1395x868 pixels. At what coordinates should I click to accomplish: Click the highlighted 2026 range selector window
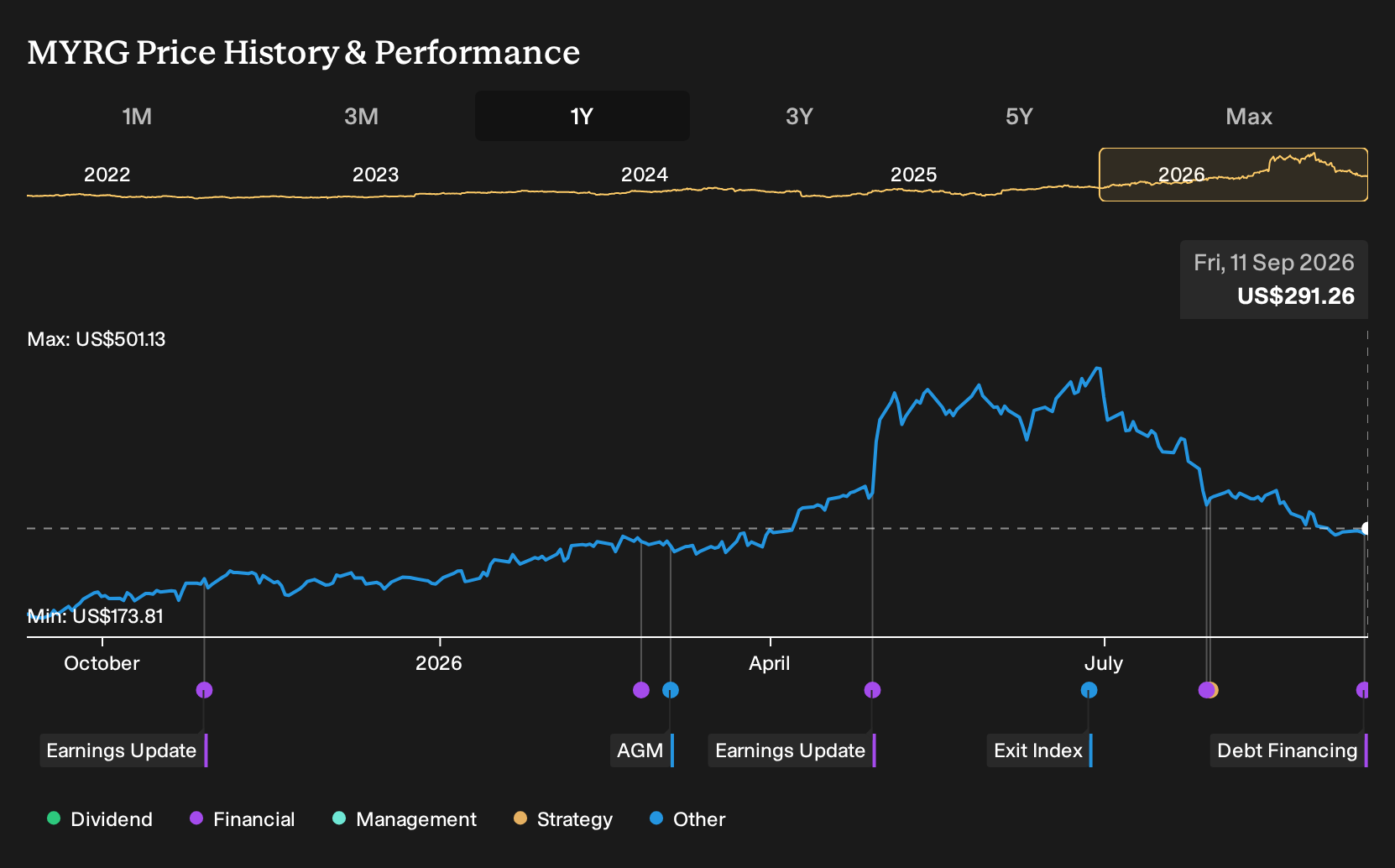[1233, 175]
